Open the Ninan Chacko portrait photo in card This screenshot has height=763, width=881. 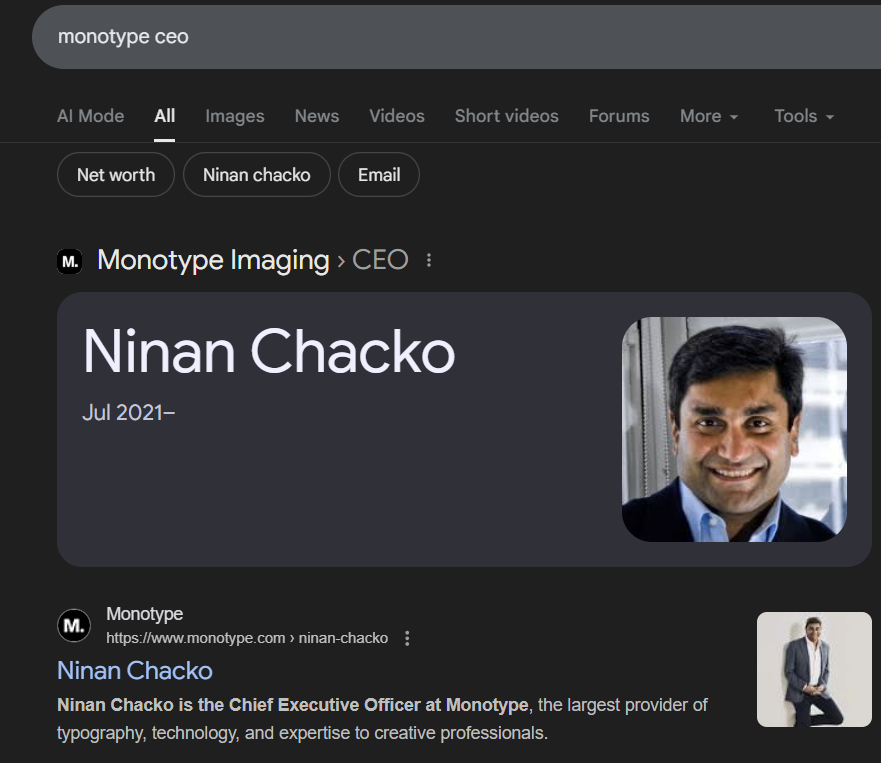pos(734,429)
